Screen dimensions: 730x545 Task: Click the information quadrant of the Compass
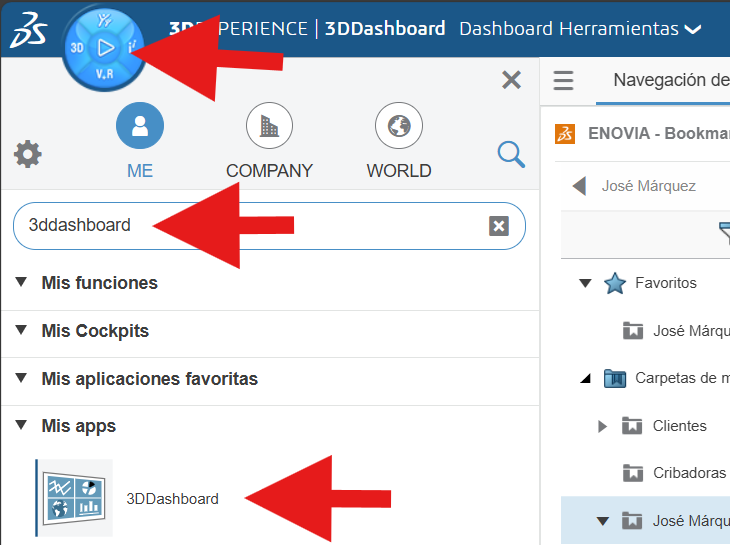(x=132, y=47)
